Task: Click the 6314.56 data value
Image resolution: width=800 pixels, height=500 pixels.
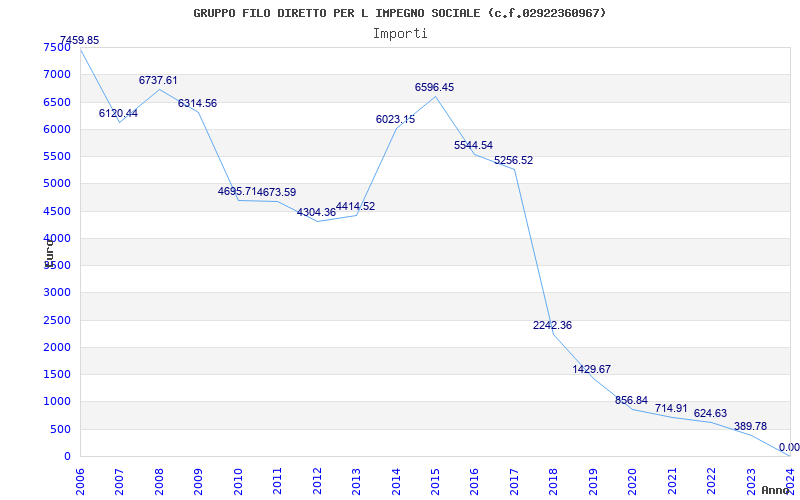Action: click(197, 103)
